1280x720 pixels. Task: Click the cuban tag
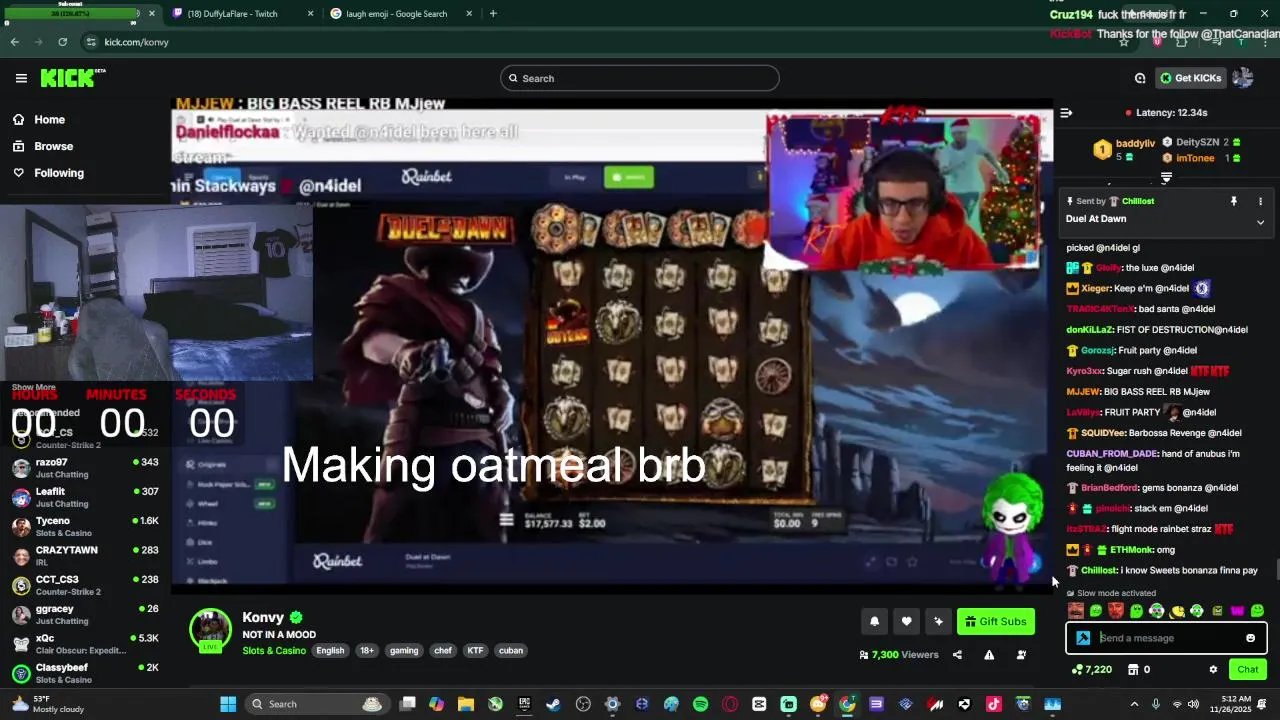511,651
